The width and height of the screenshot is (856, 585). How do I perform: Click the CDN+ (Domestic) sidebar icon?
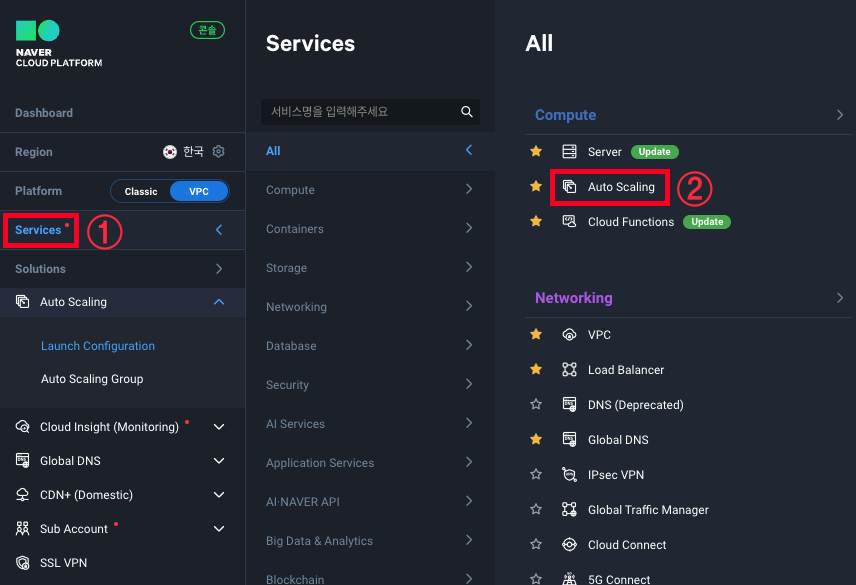point(22,494)
